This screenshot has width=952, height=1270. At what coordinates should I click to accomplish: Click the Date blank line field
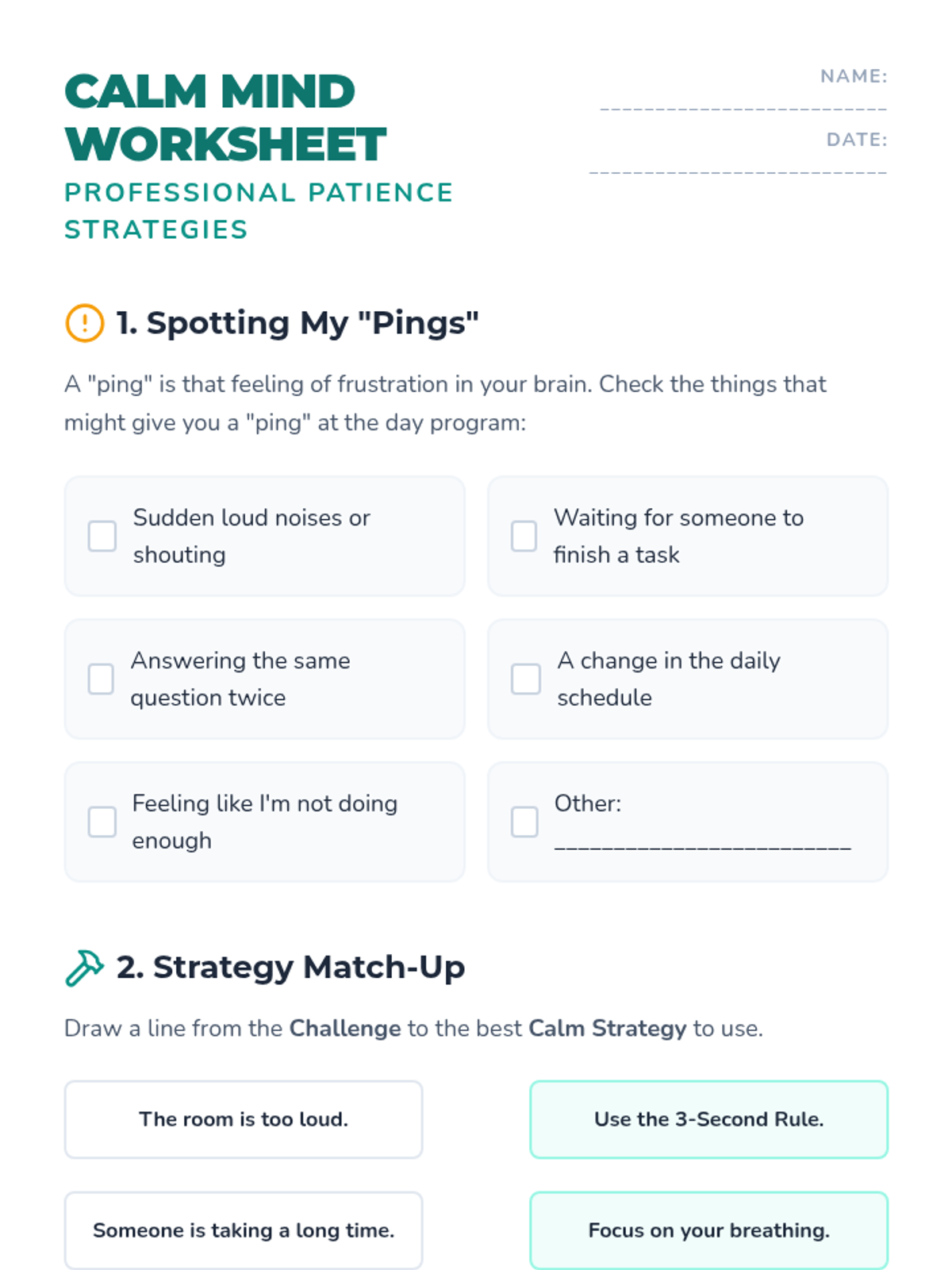[738, 171]
